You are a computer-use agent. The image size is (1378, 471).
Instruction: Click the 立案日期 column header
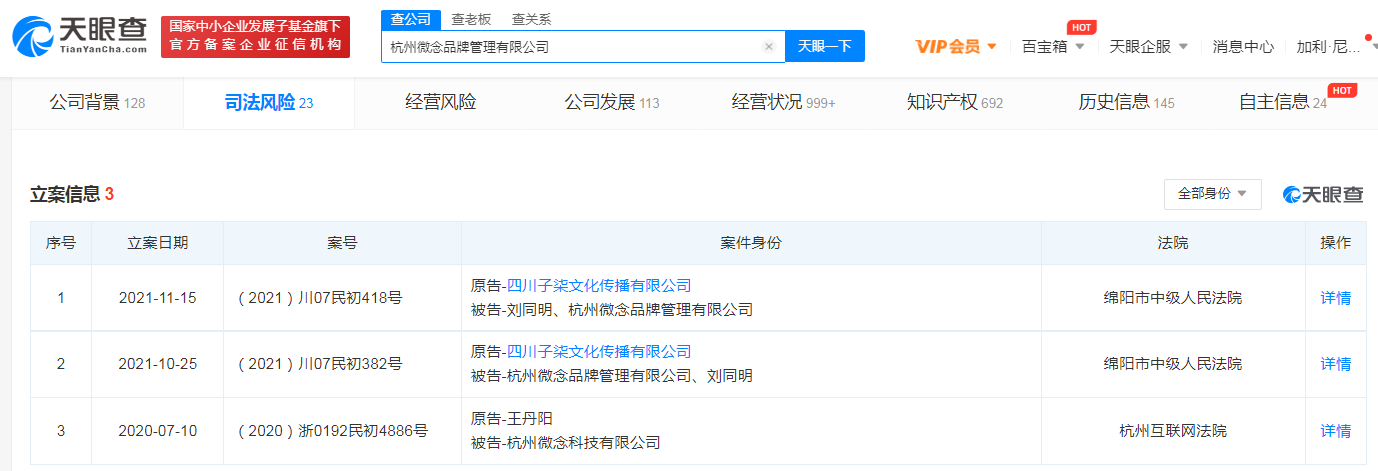[x=157, y=243]
